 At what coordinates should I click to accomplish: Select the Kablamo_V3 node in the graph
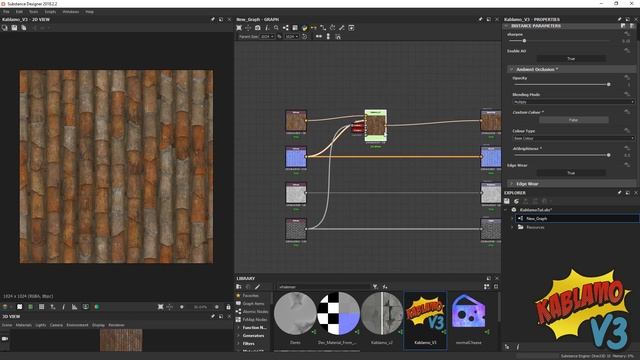376,125
